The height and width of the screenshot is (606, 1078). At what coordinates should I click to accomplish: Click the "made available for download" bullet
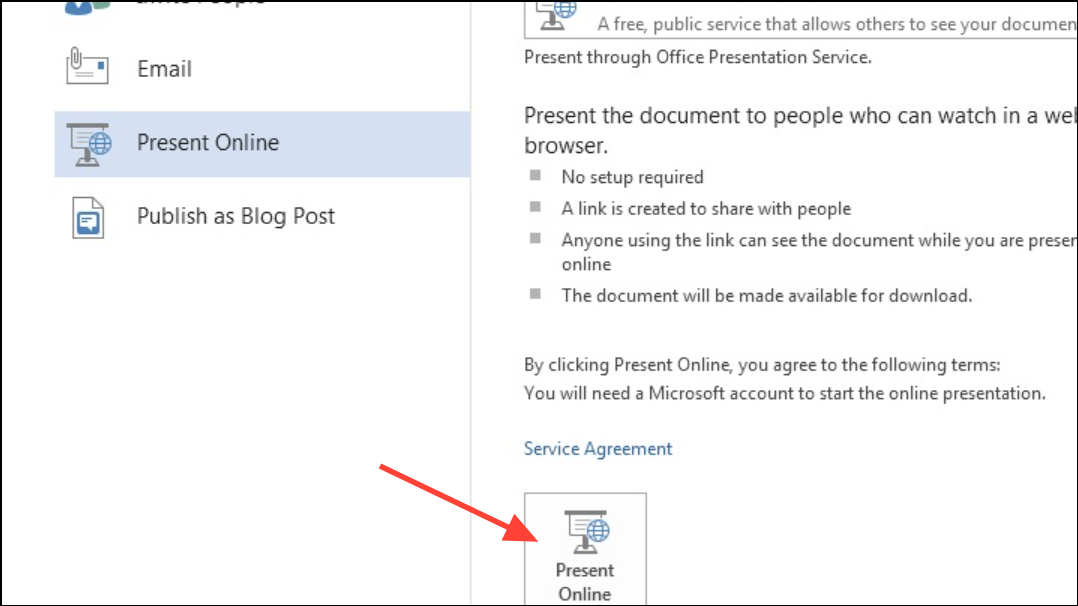click(766, 295)
